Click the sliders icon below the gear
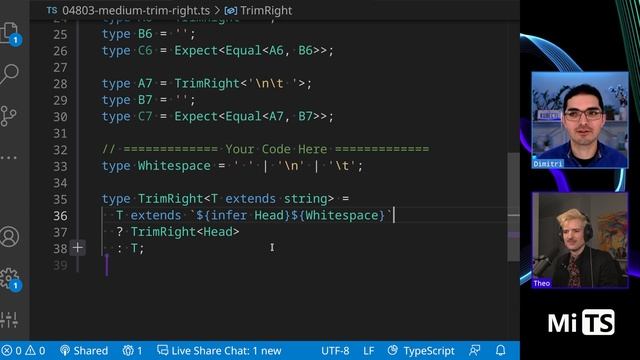Screen dimensions: 640x360 click(9, 320)
